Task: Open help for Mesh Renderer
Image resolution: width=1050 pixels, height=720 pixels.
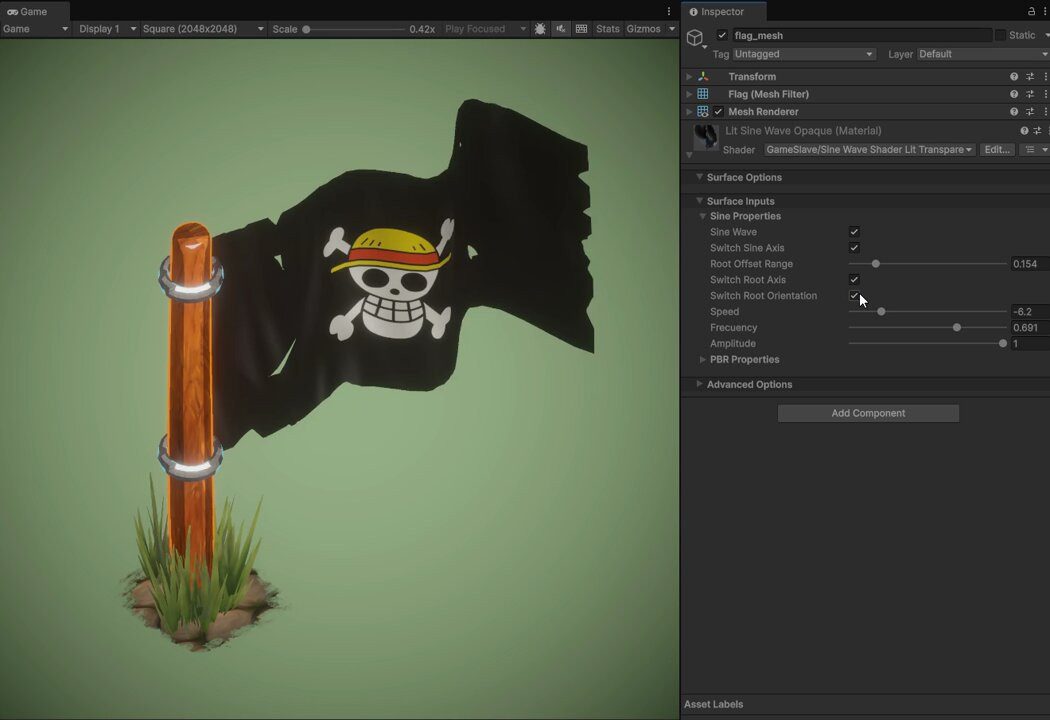Action: pos(1014,111)
